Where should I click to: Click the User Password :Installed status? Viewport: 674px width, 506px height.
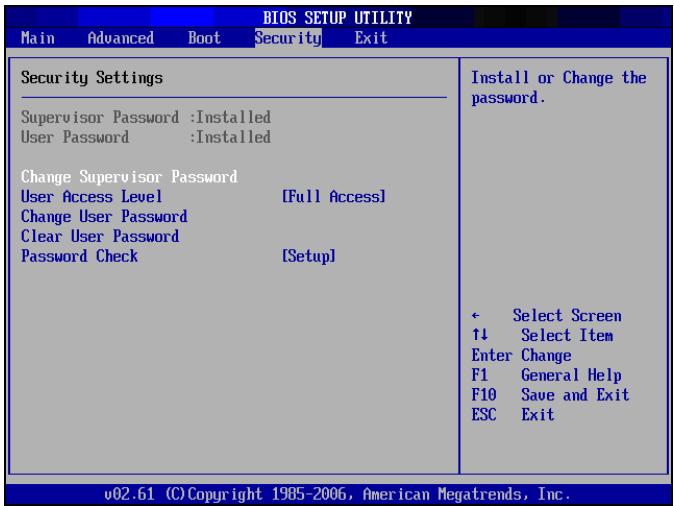(146, 137)
